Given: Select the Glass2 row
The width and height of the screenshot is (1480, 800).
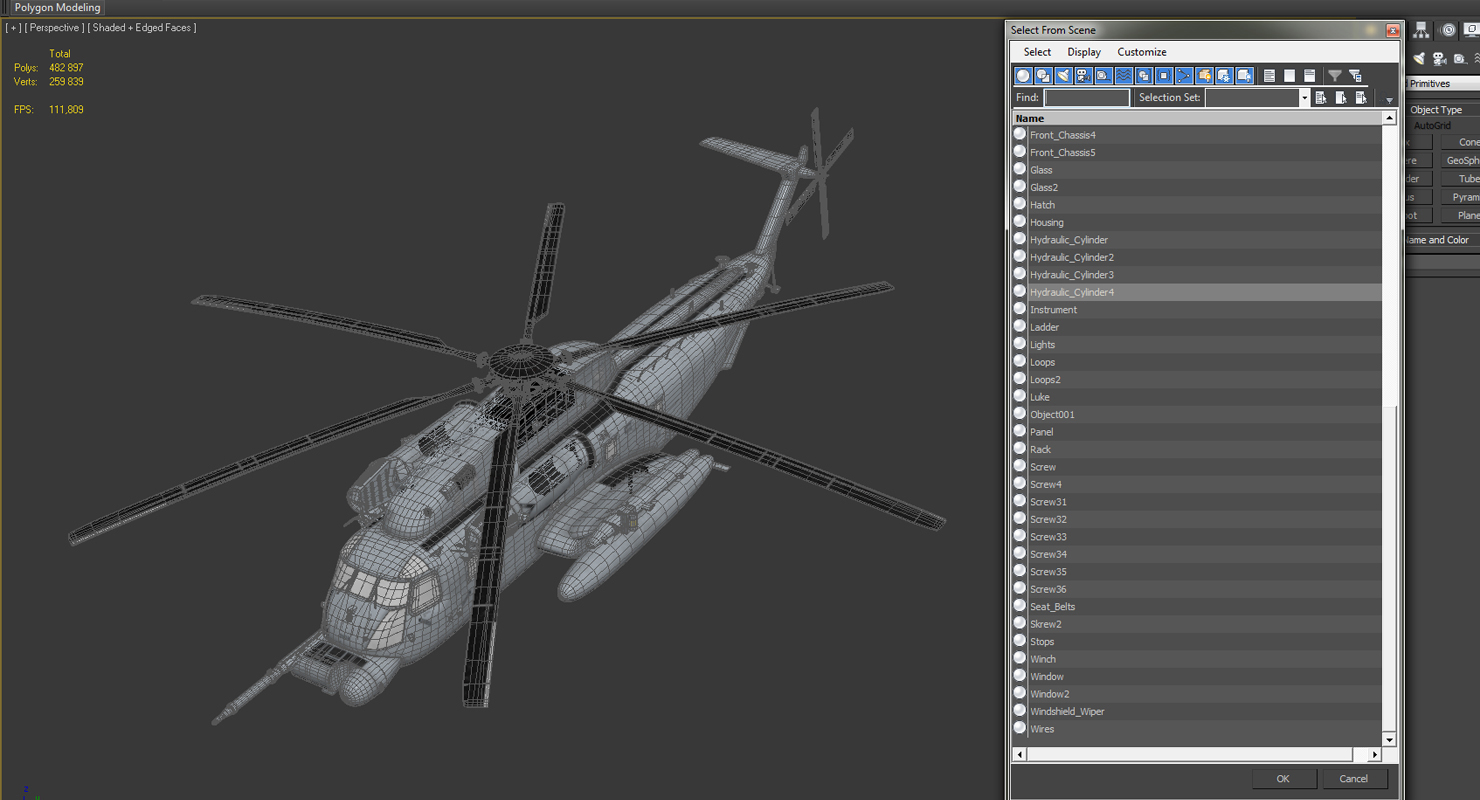Looking at the screenshot, I should pos(1197,187).
